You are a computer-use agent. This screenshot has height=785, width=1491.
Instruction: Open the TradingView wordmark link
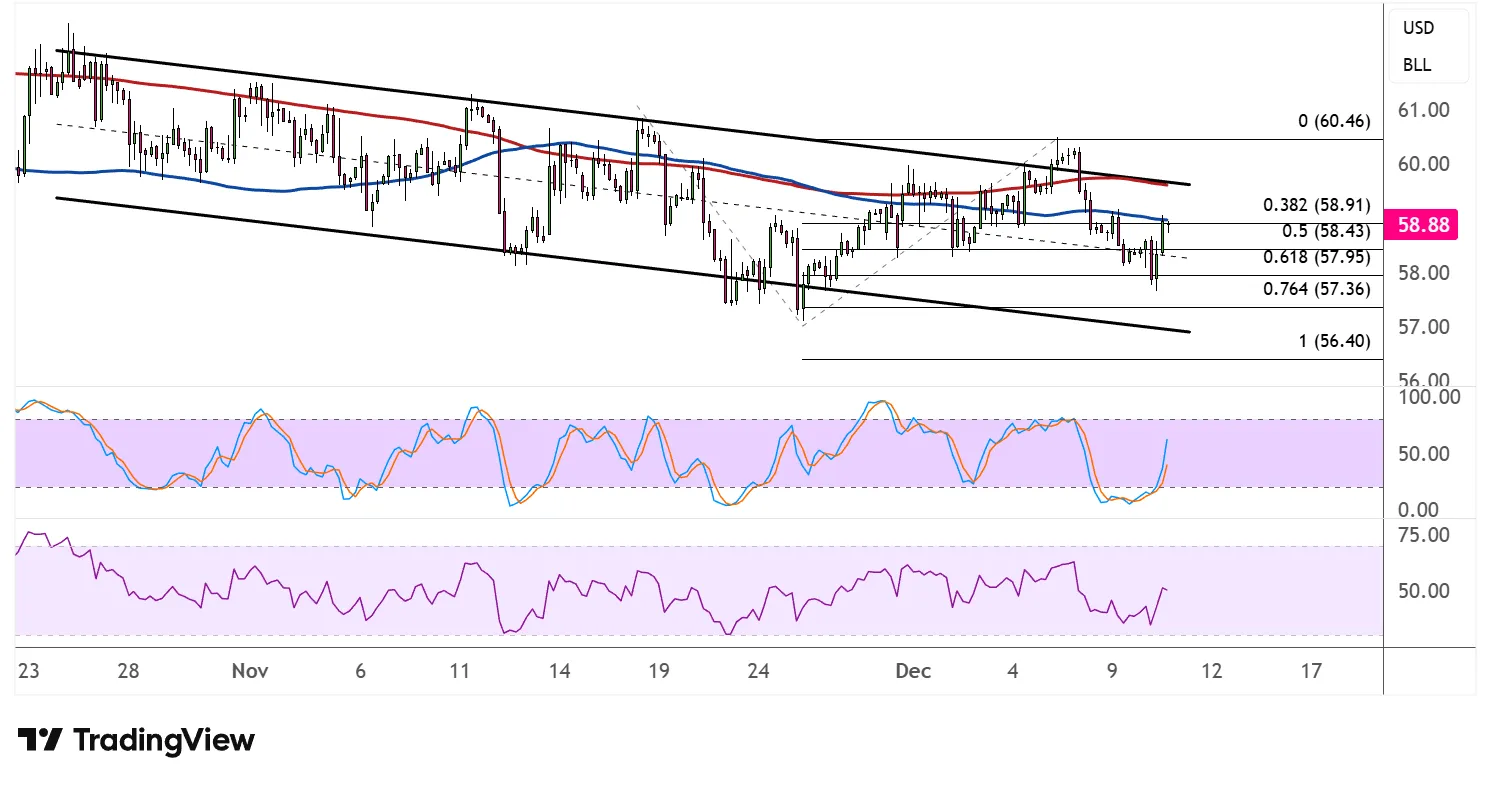pos(165,740)
